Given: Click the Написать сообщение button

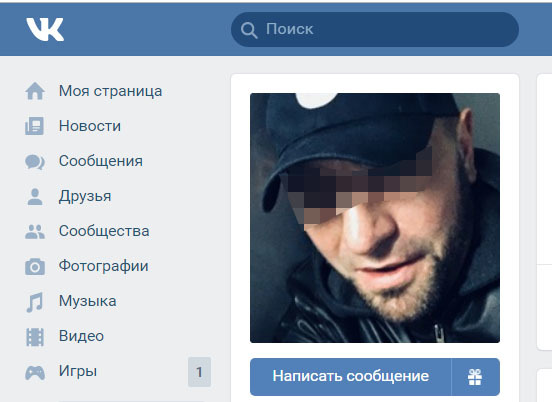Looking at the screenshot, I should (x=351, y=377).
